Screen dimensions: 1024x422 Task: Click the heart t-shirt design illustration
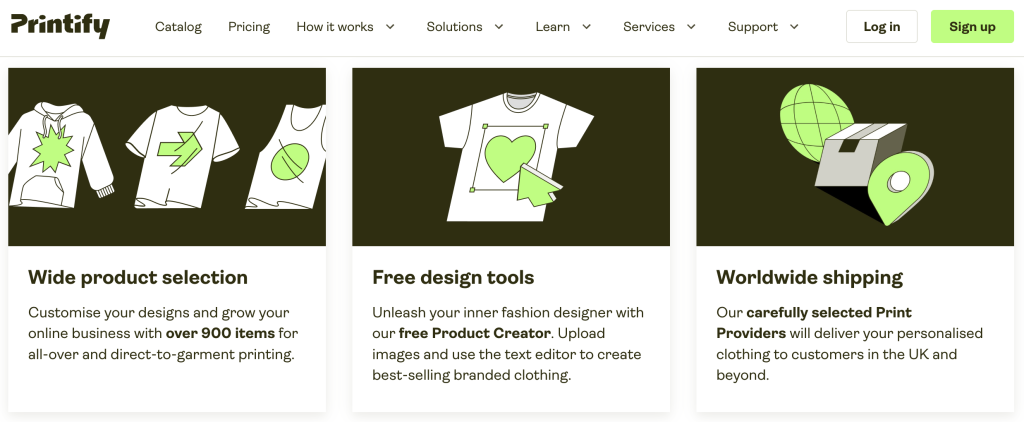(x=511, y=155)
